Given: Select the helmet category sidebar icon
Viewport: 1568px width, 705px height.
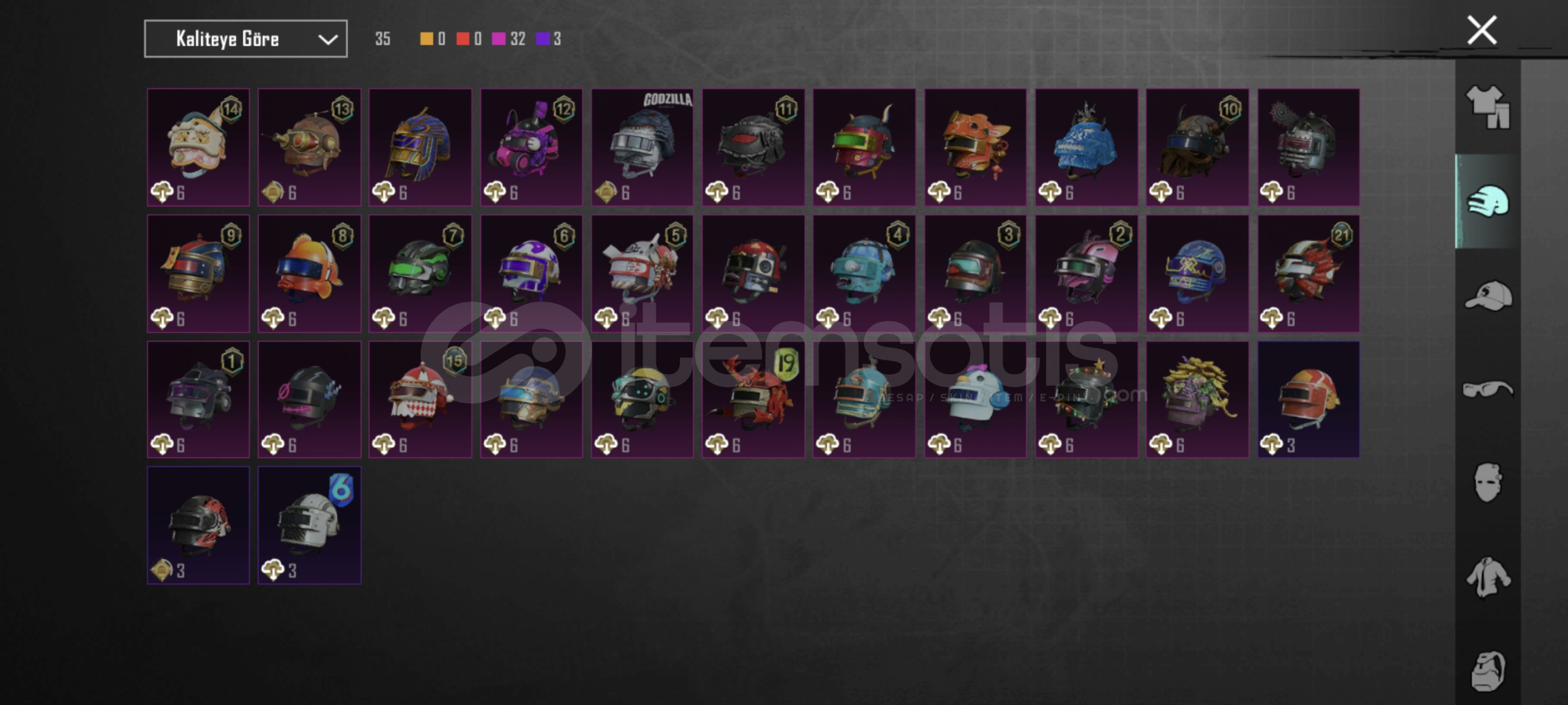Looking at the screenshot, I should click(1488, 202).
